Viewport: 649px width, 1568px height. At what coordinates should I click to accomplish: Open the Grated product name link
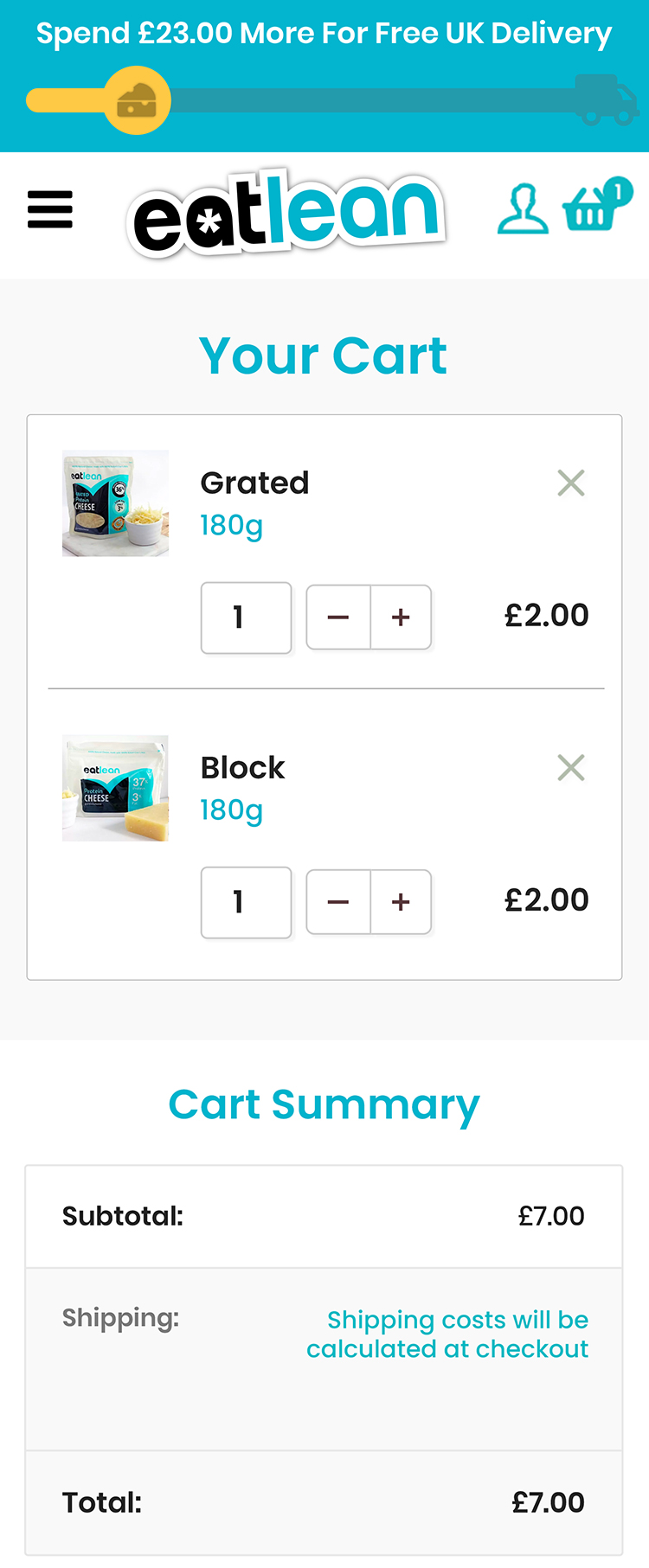254,483
